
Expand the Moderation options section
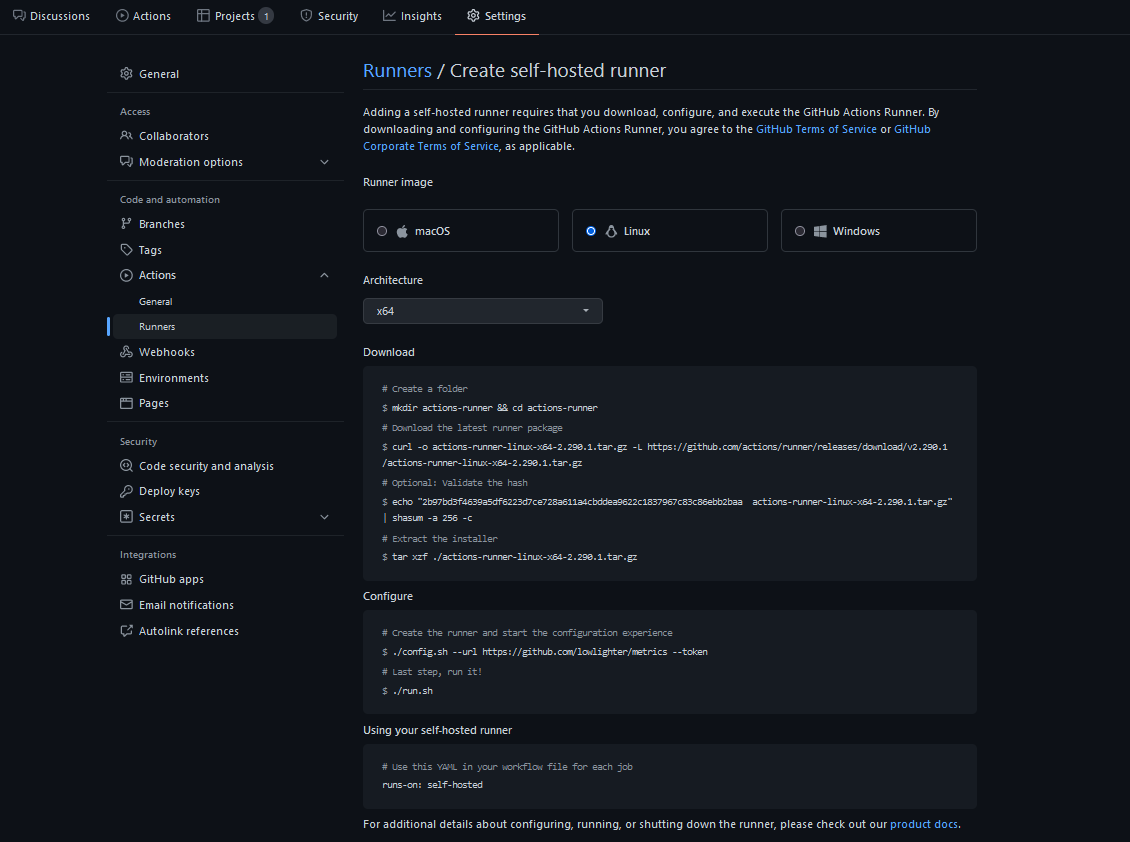(x=323, y=161)
